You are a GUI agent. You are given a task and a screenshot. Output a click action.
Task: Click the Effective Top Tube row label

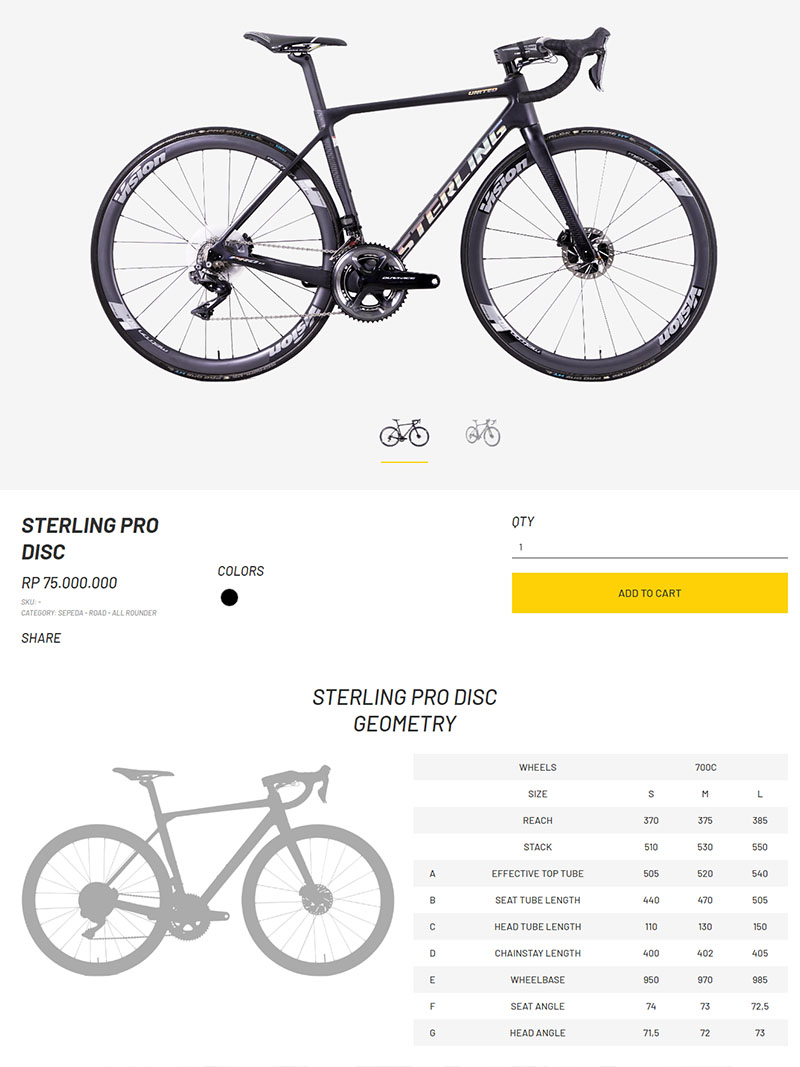[537, 874]
